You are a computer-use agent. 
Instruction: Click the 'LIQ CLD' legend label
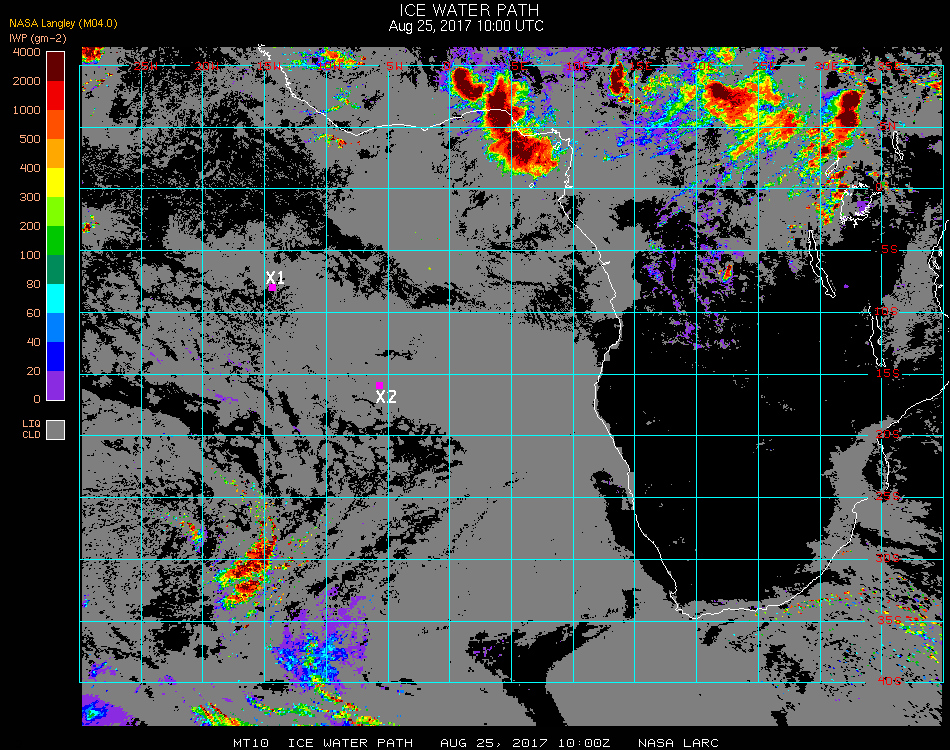coord(32,430)
